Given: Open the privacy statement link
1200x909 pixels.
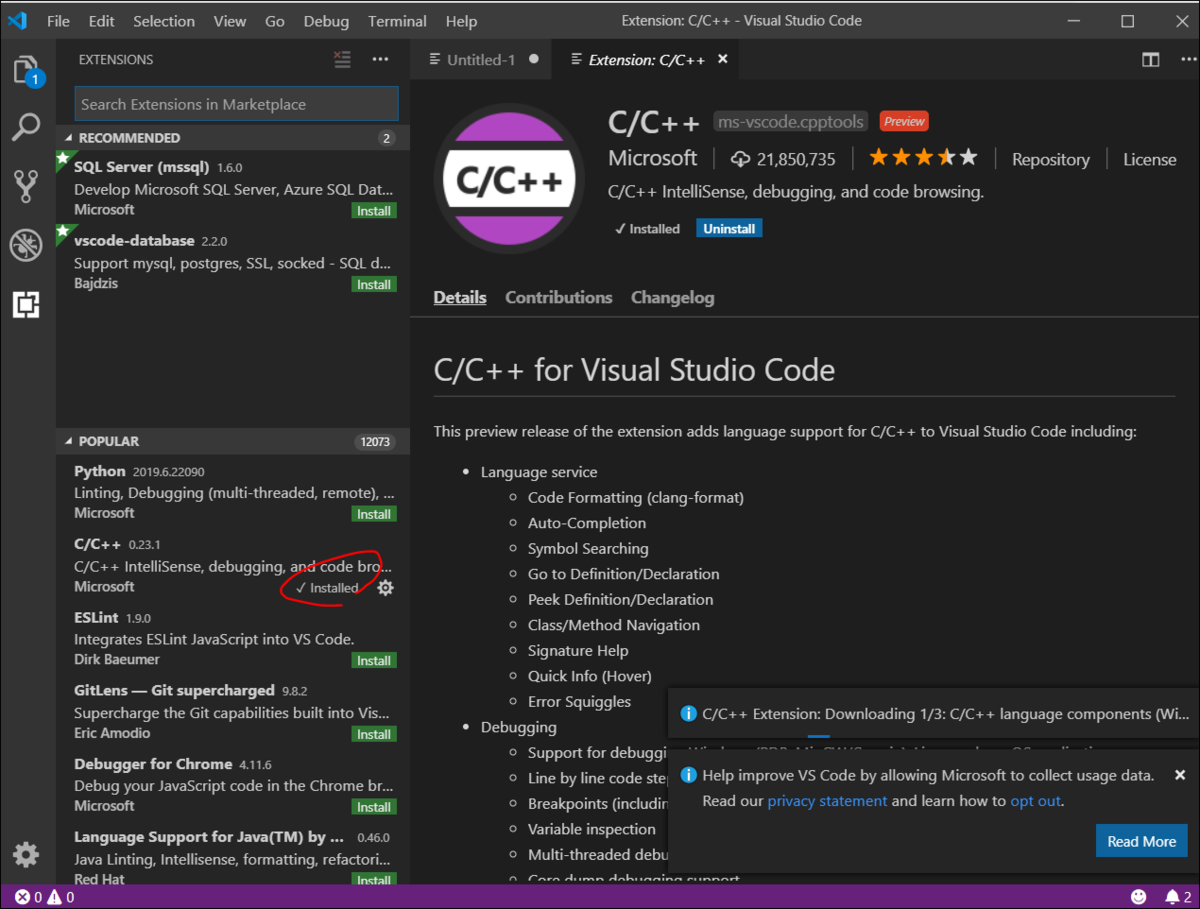Looking at the screenshot, I should [827, 801].
